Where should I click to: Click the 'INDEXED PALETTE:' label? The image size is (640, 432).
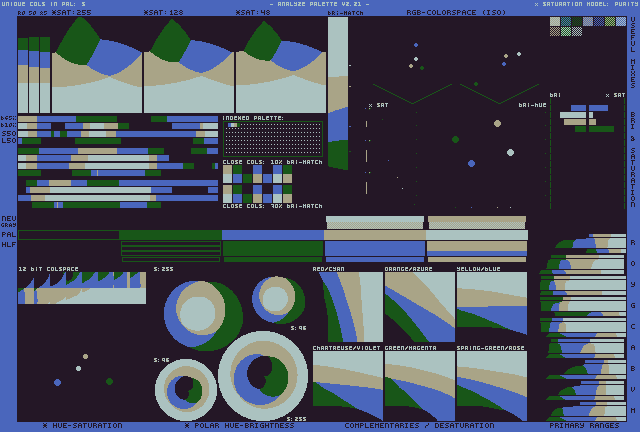tap(253, 118)
